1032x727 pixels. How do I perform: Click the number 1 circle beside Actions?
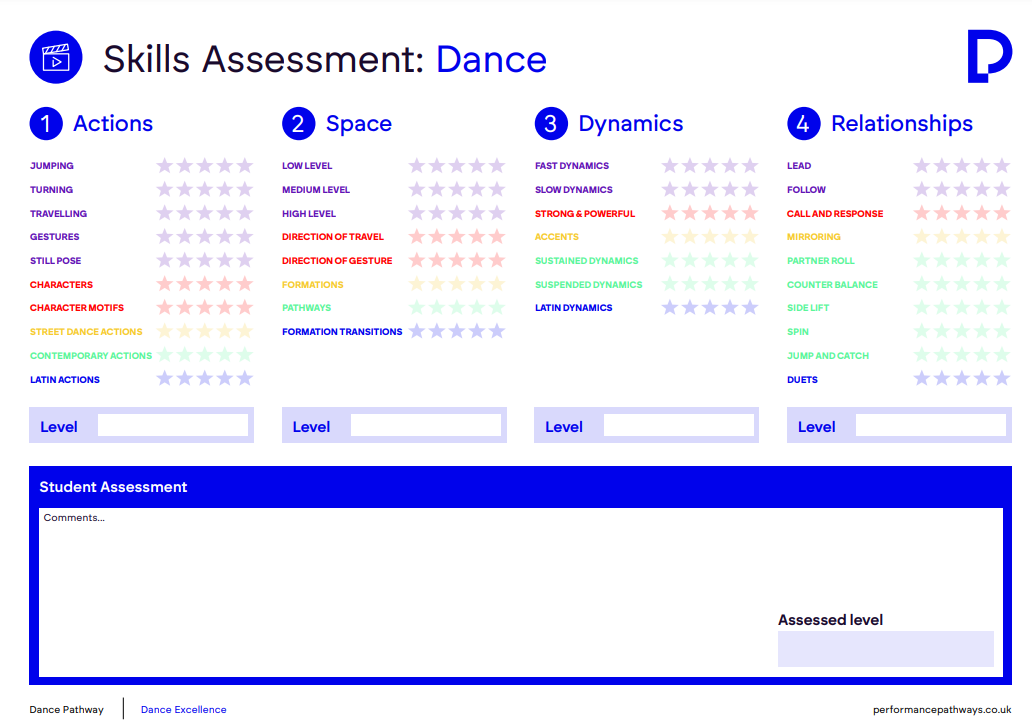pyautogui.click(x=46, y=124)
